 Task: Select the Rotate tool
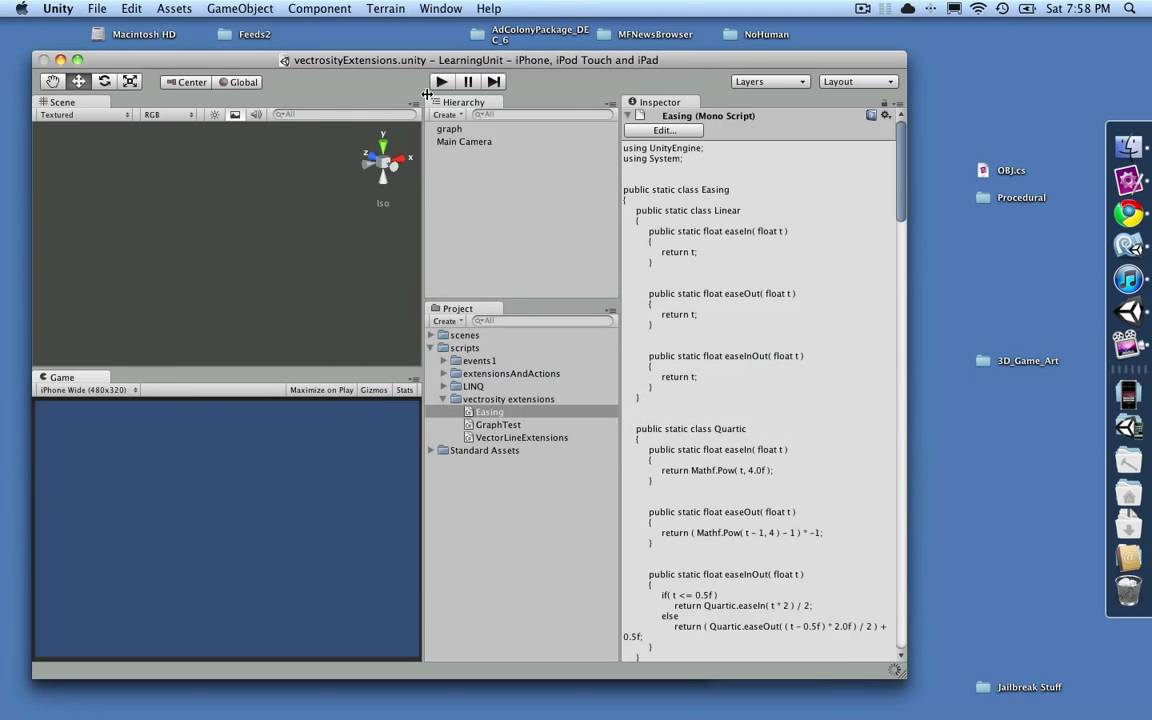[104, 82]
